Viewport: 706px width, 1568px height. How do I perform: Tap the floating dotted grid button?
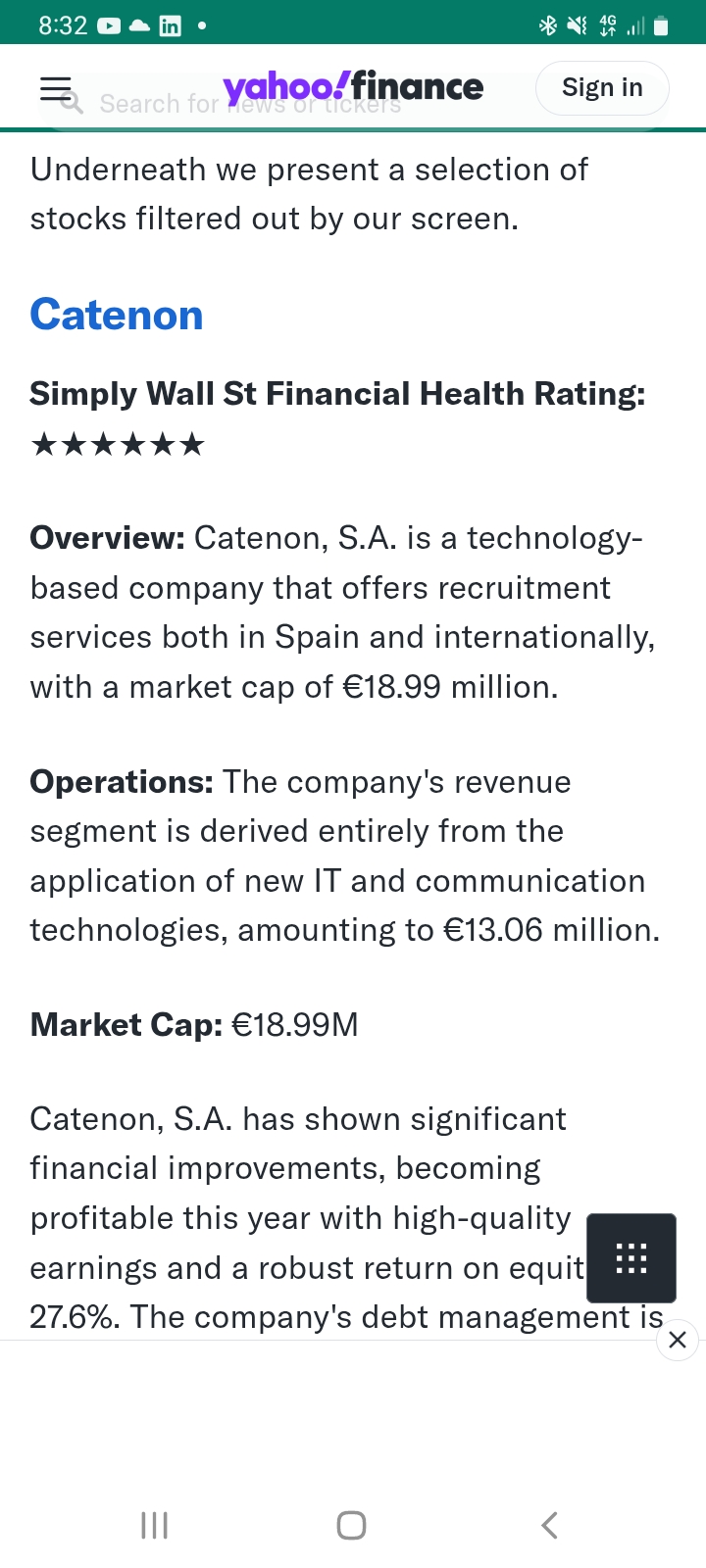(x=630, y=1257)
